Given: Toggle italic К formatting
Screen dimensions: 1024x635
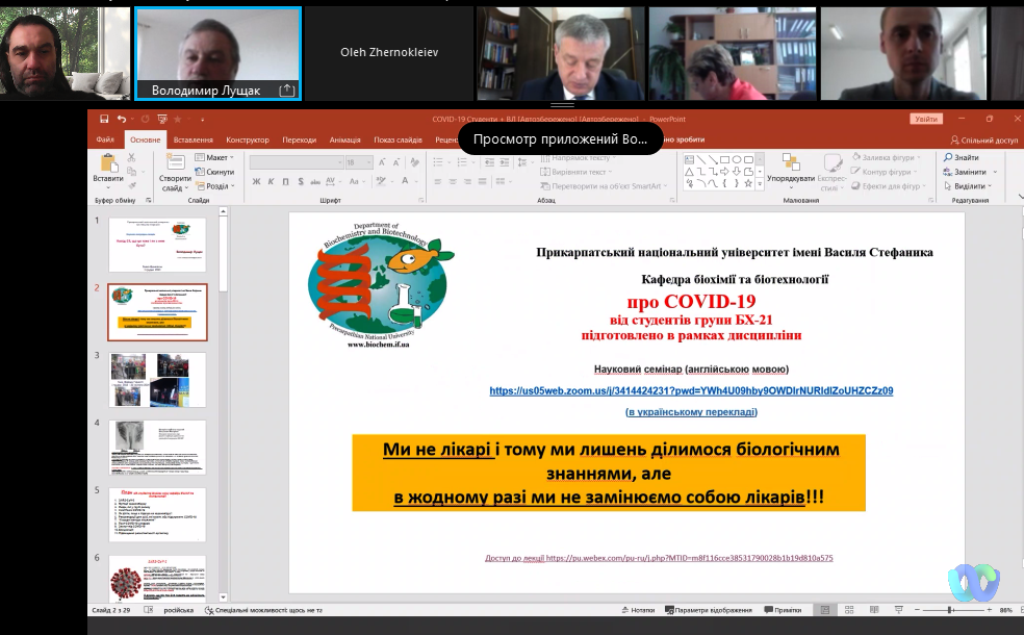Looking at the screenshot, I should coord(270,182).
